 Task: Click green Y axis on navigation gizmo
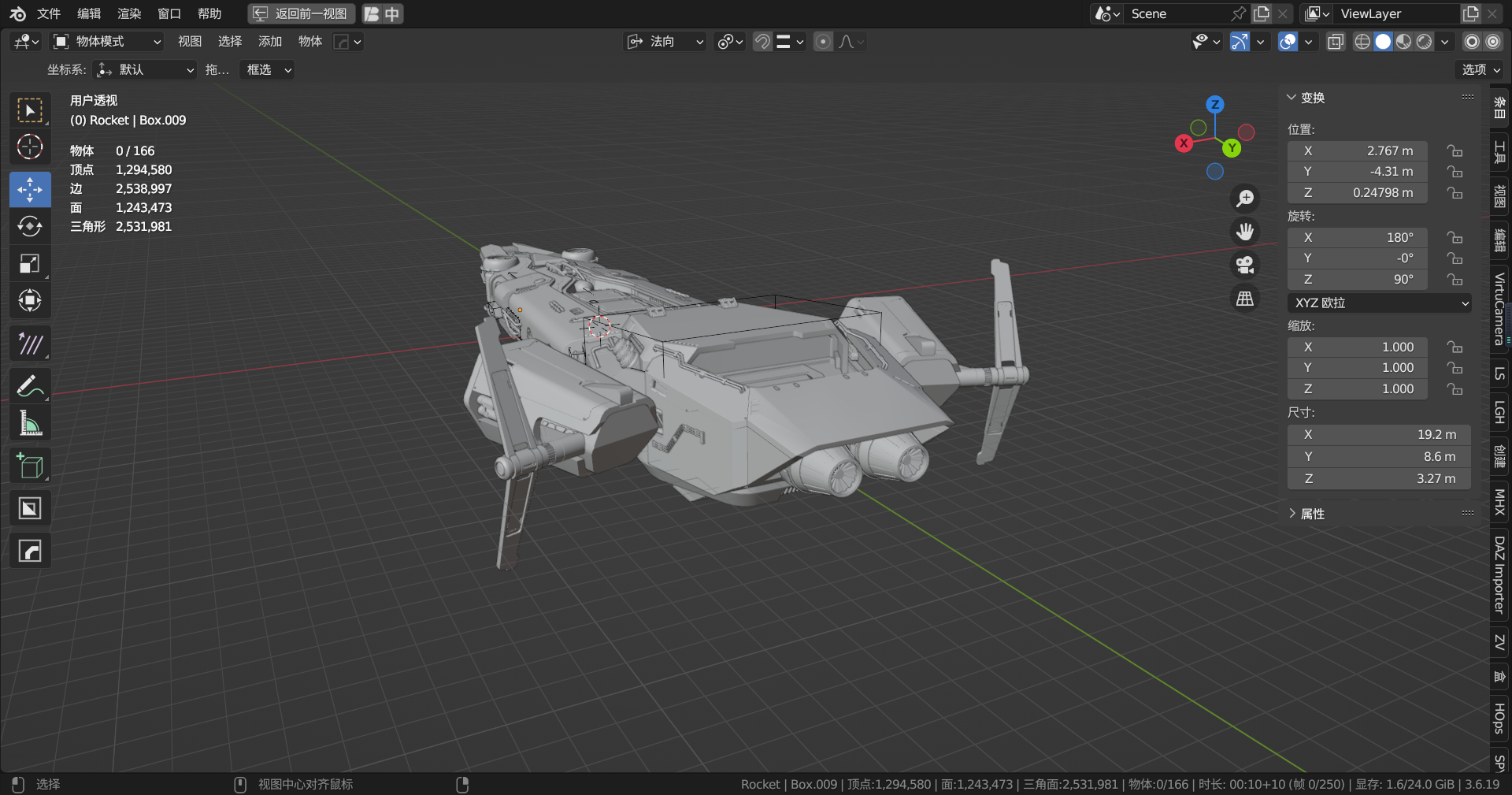pos(1232,148)
